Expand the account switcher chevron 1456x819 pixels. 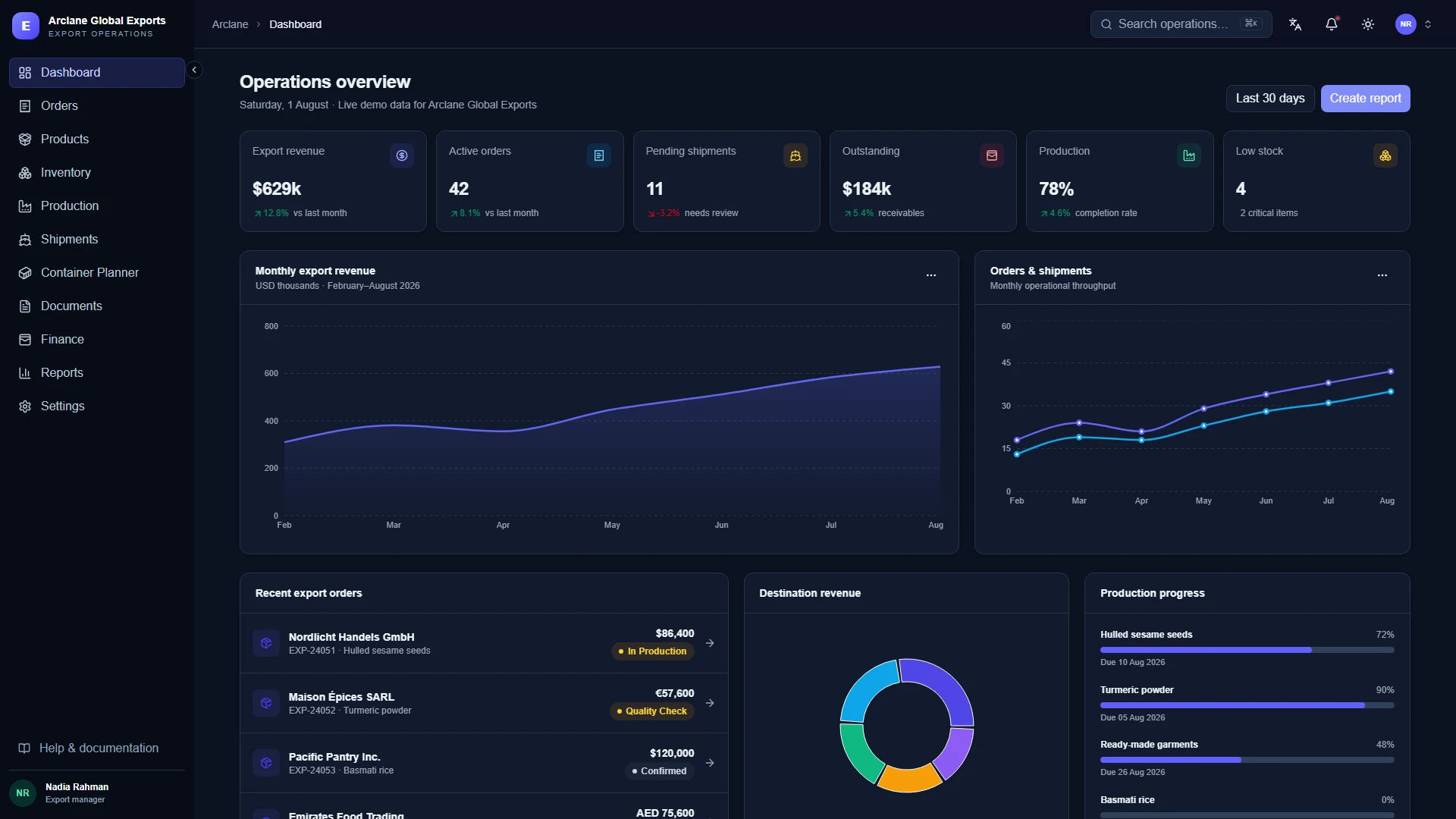coord(1428,24)
